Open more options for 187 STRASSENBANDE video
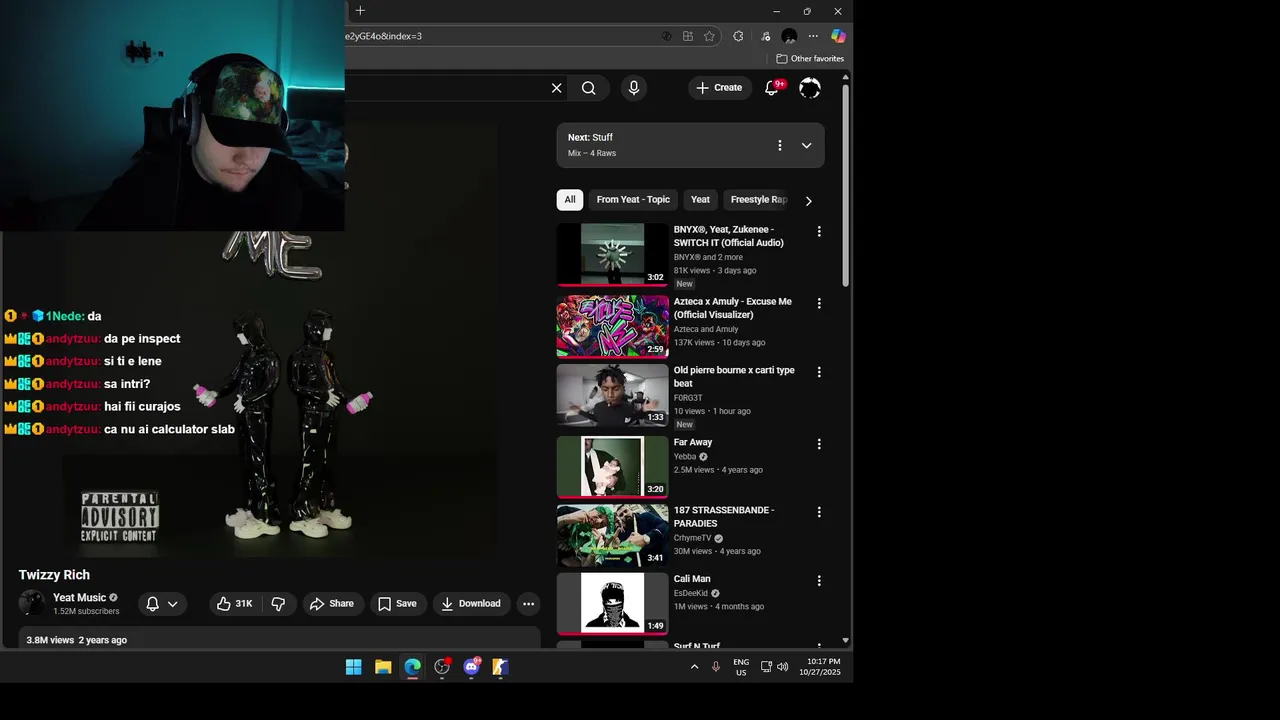Screen dimensions: 1280x720 click(x=819, y=512)
